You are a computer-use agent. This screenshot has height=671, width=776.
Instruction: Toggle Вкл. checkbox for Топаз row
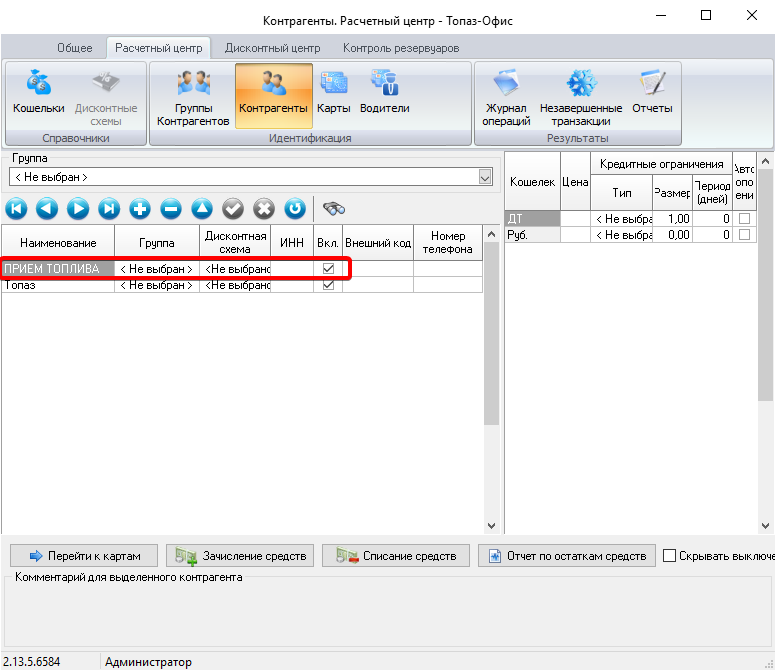tap(328, 285)
